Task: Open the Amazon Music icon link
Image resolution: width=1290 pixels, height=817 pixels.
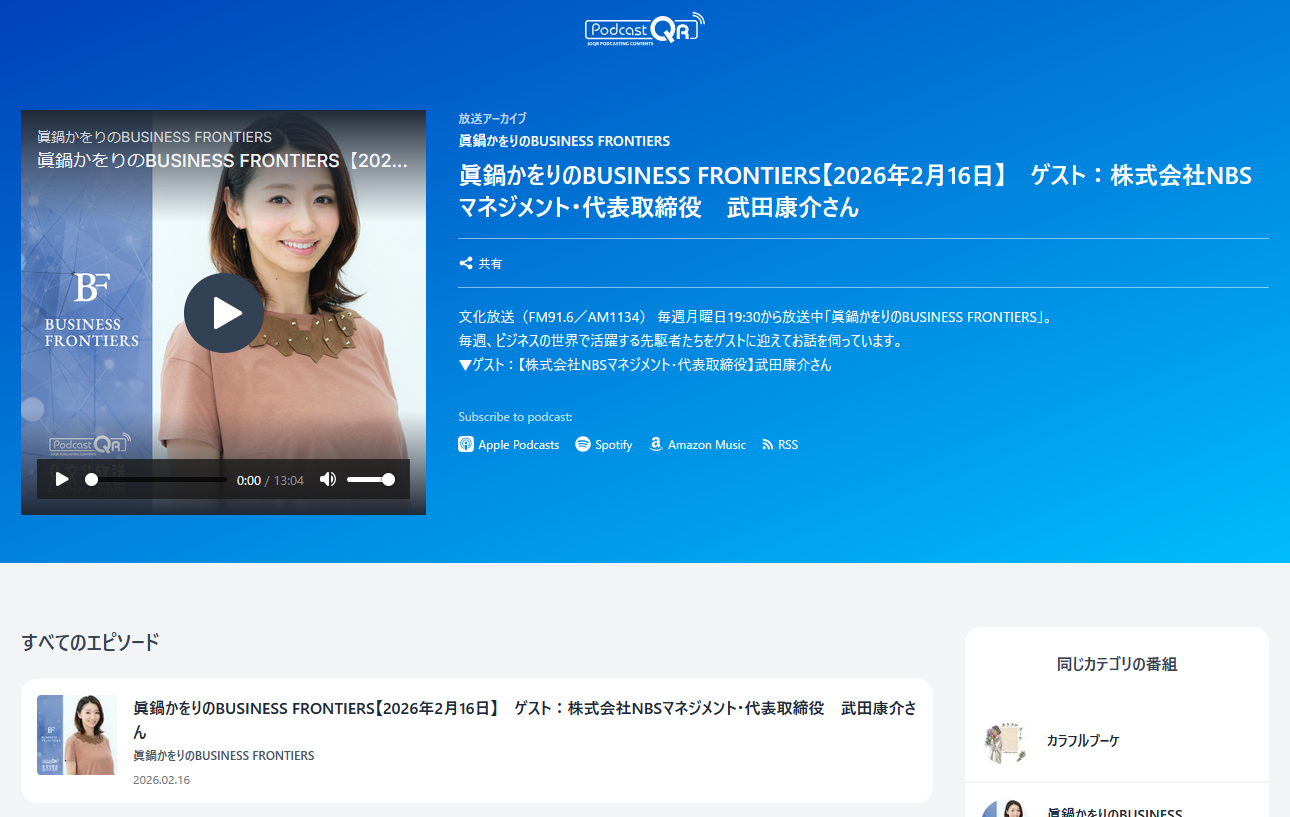Action: (656, 444)
